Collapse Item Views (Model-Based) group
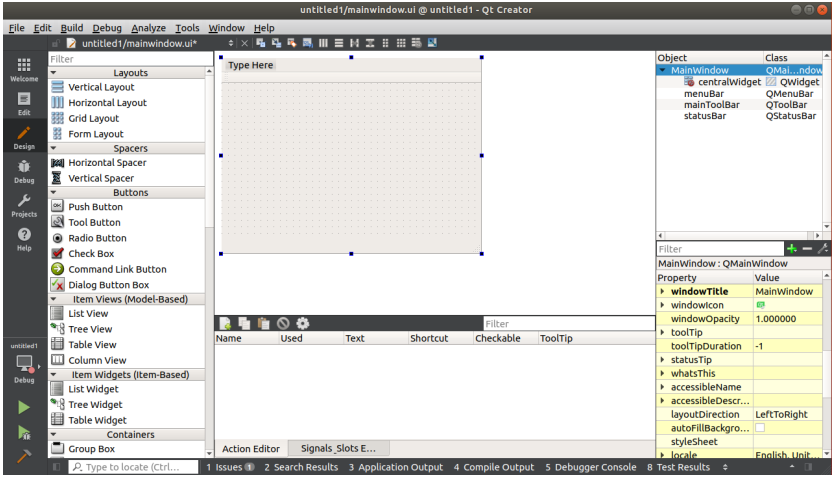Screen dimensions: 836x478 (53, 299)
